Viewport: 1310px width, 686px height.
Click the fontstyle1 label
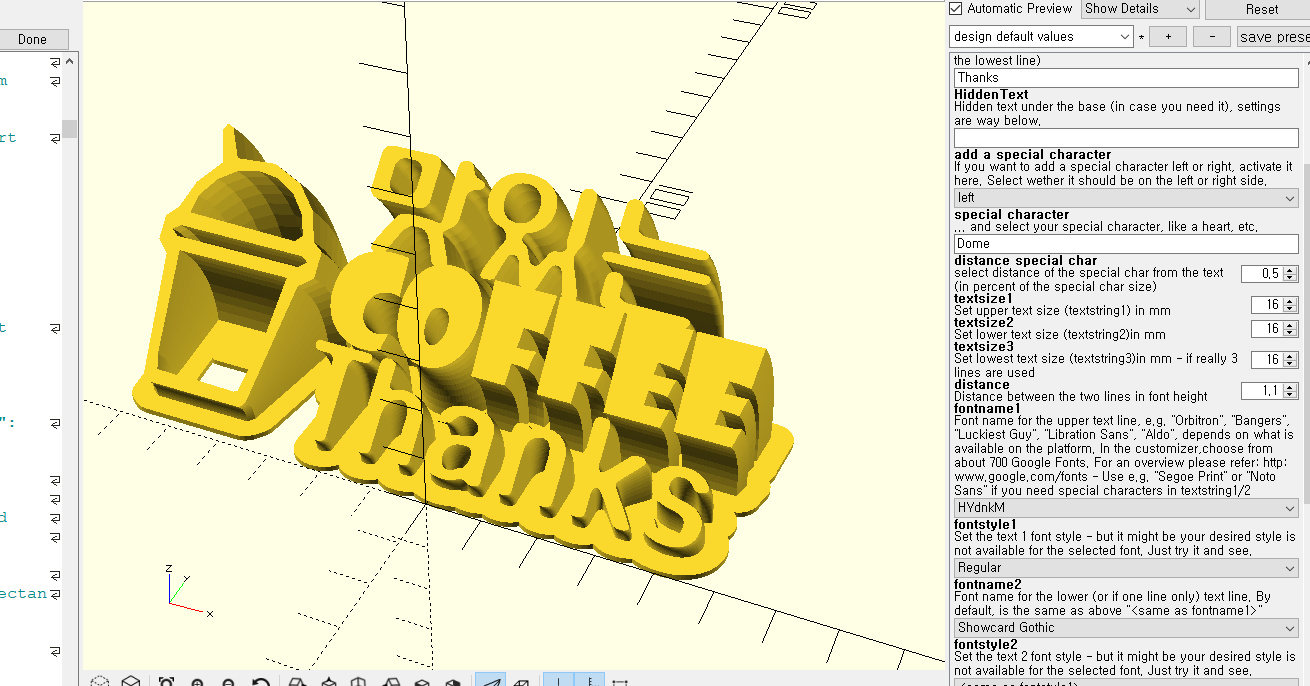tap(985, 524)
